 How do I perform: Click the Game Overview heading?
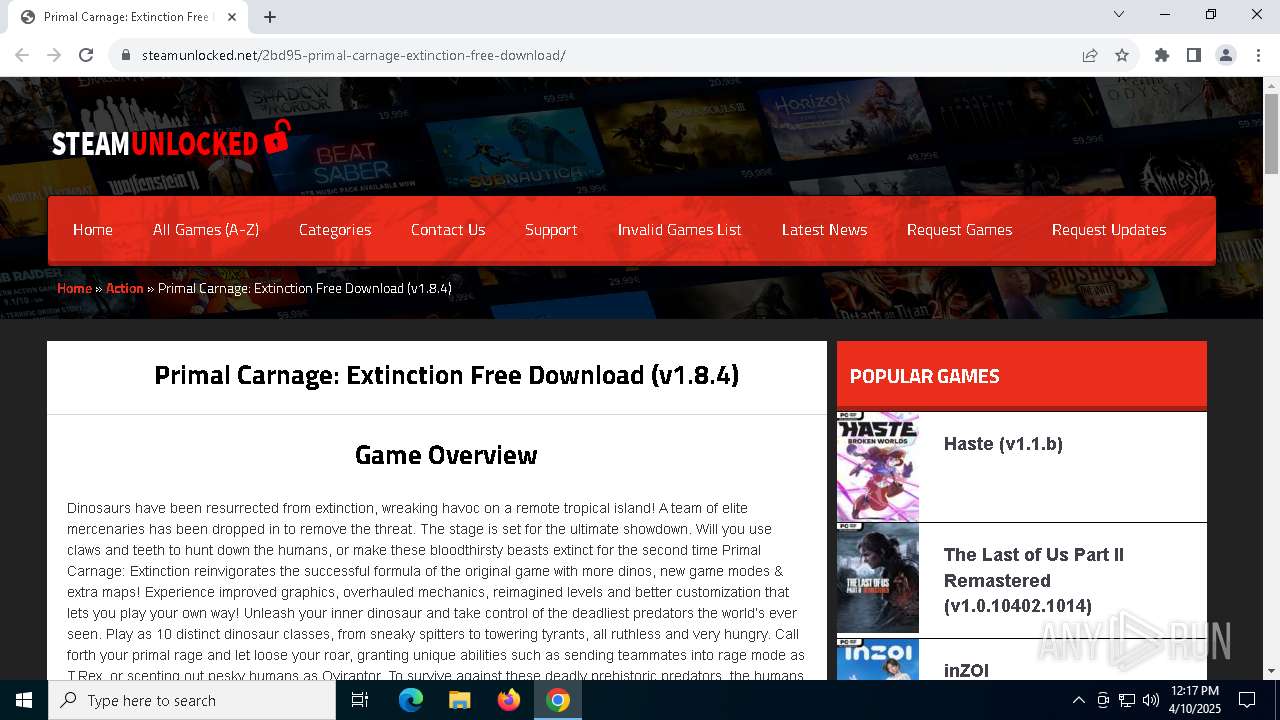[446, 455]
